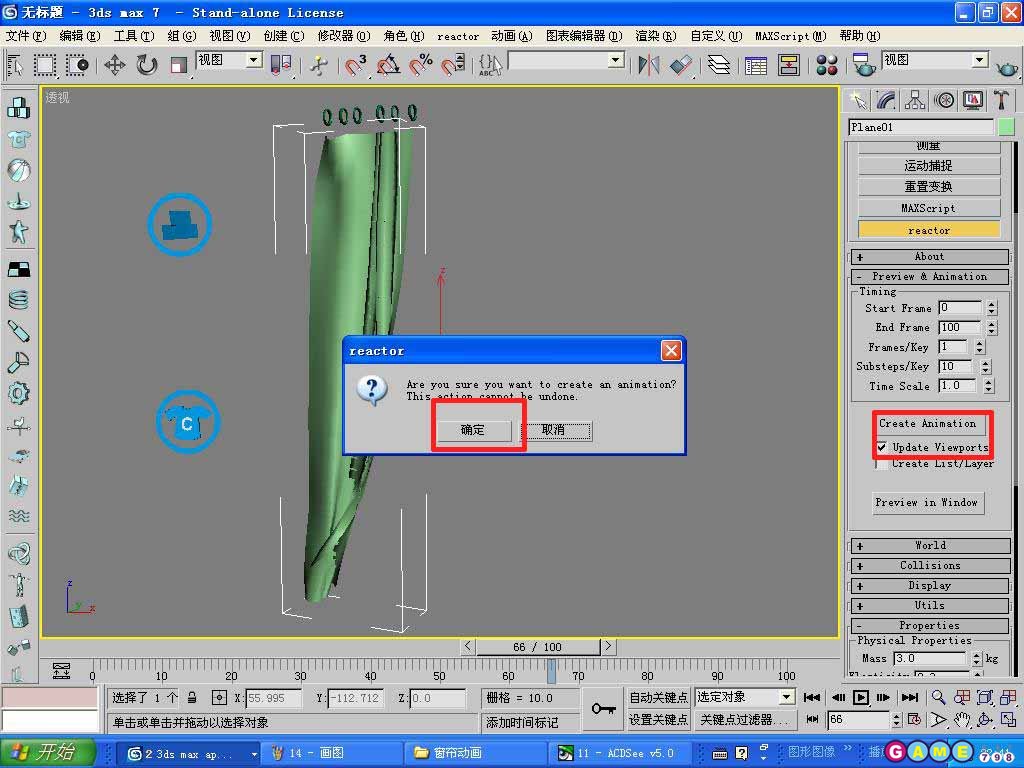The height and width of the screenshot is (768, 1024).
Task: Toggle the Percent Snap icon
Action: (x=421, y=65)
